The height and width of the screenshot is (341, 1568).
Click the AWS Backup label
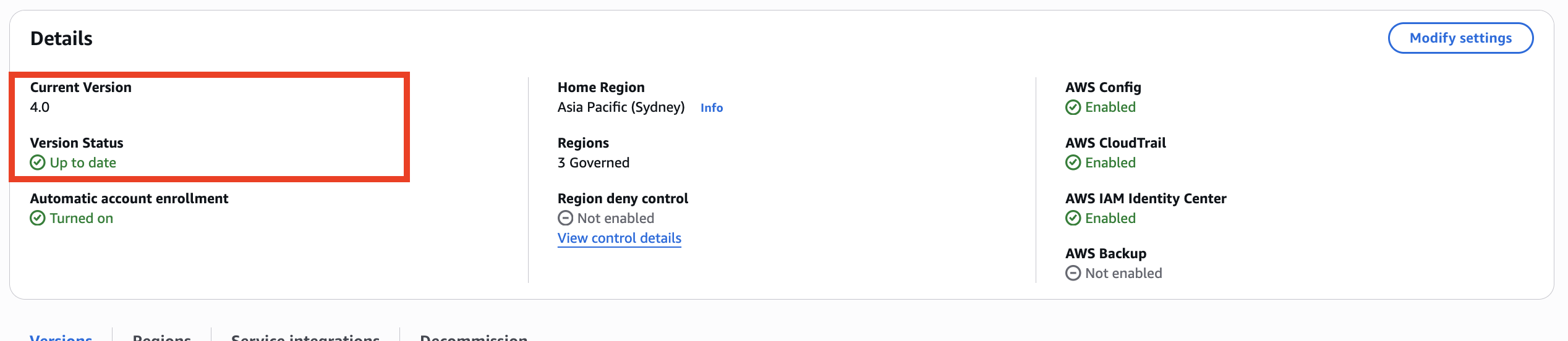1106,253
